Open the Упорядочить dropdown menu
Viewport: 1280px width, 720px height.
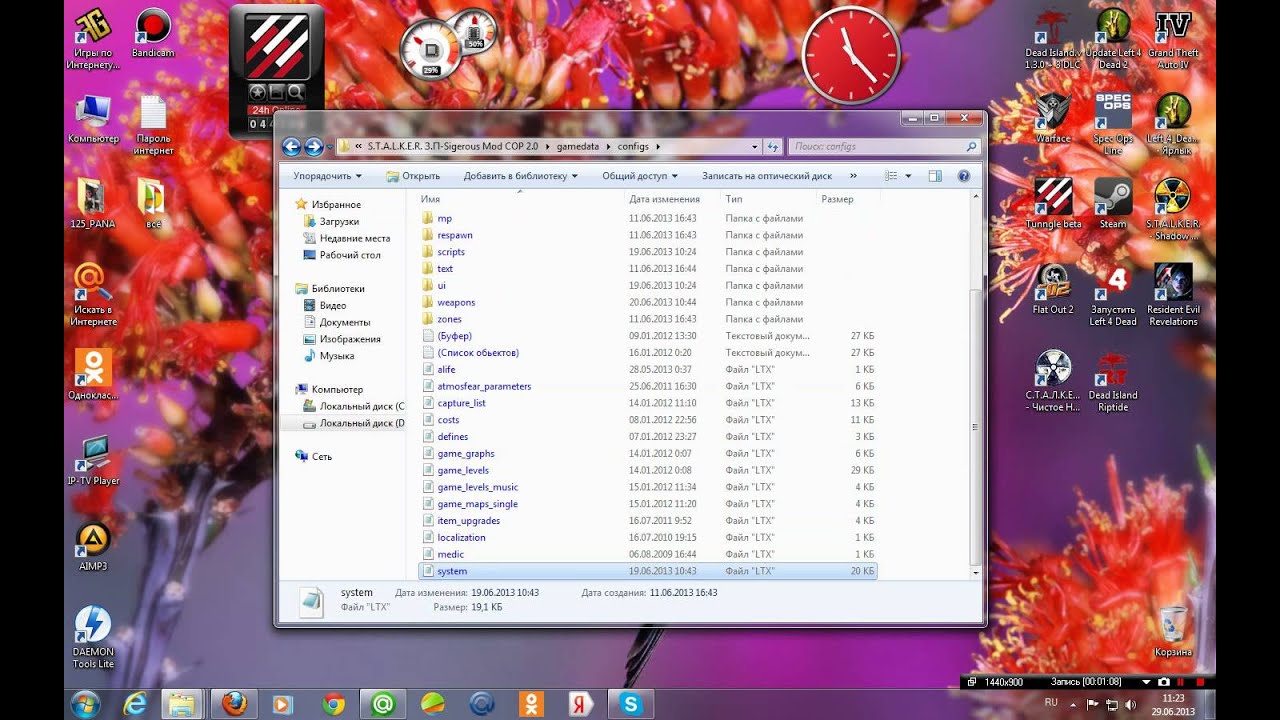[x=328, y=176]
